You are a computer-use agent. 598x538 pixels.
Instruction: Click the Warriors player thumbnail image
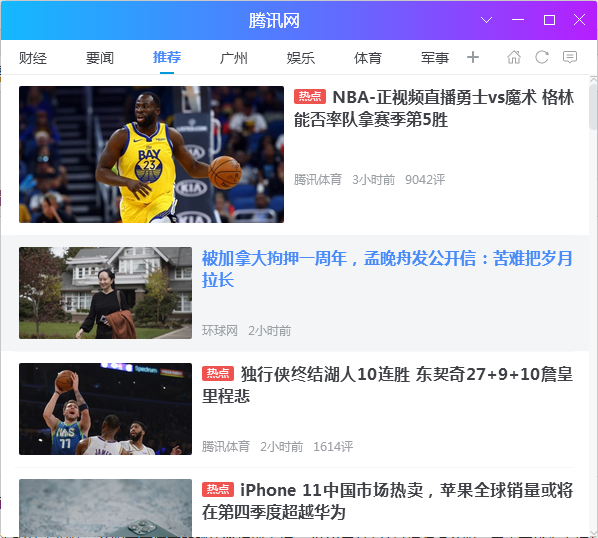pos(151,154)
